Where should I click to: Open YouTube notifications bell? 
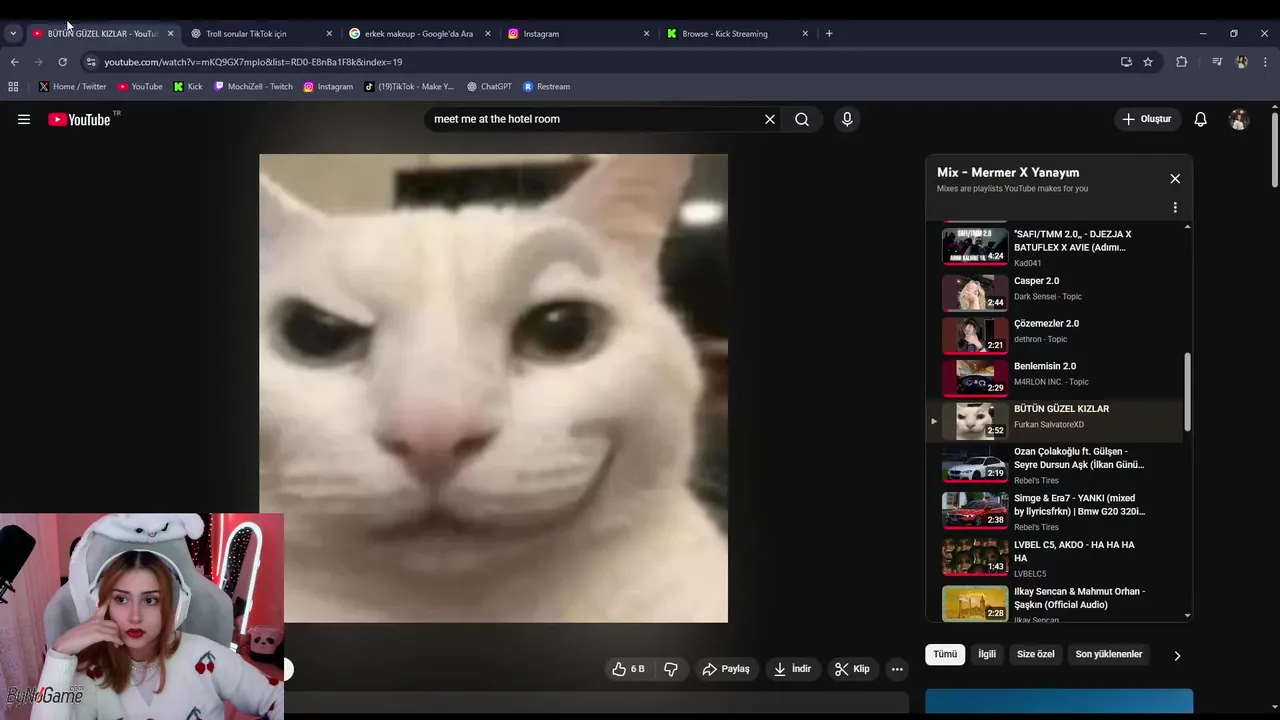(1201, 119)
